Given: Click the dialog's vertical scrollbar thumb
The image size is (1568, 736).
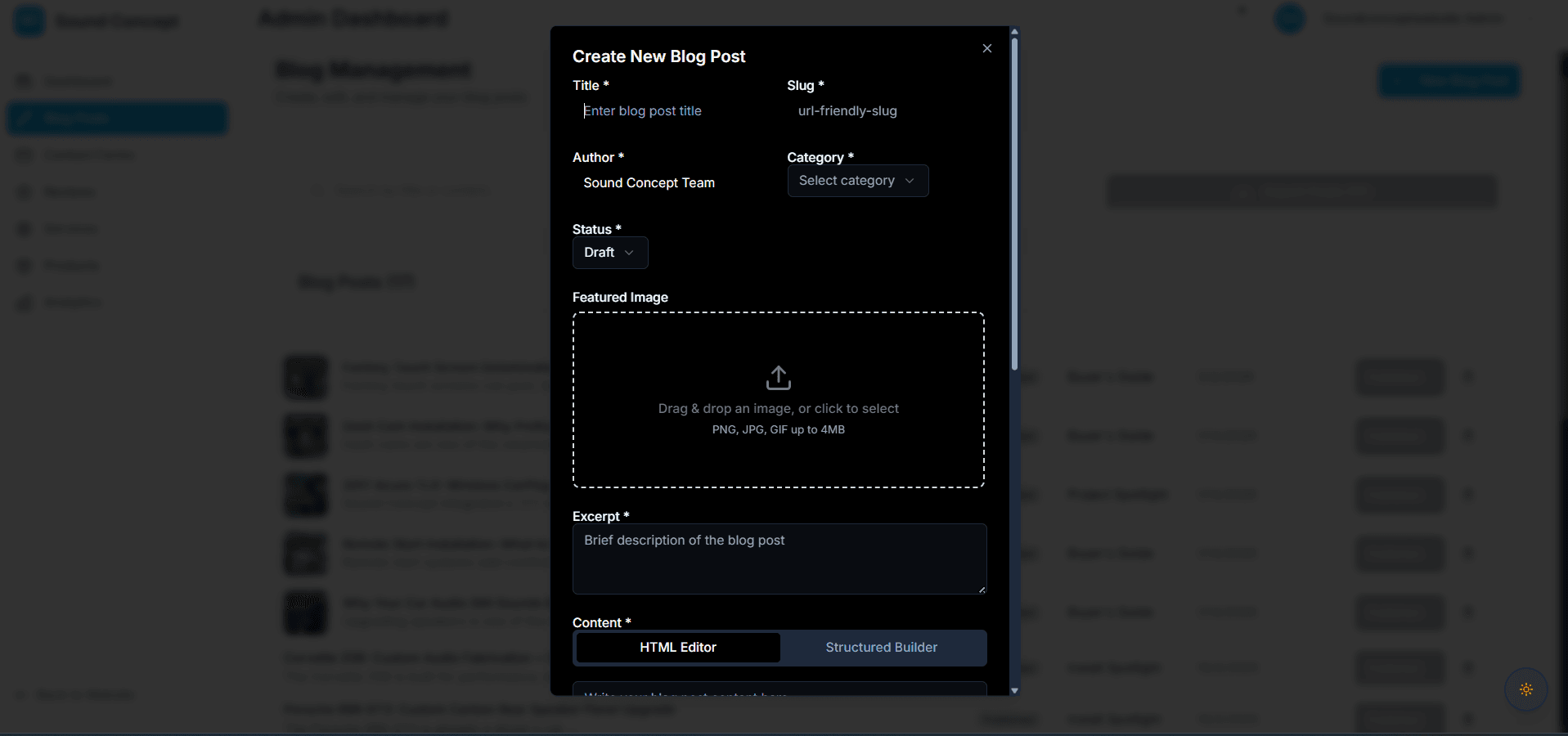Looking at the screenshot, I should [x=1014, y=204].
